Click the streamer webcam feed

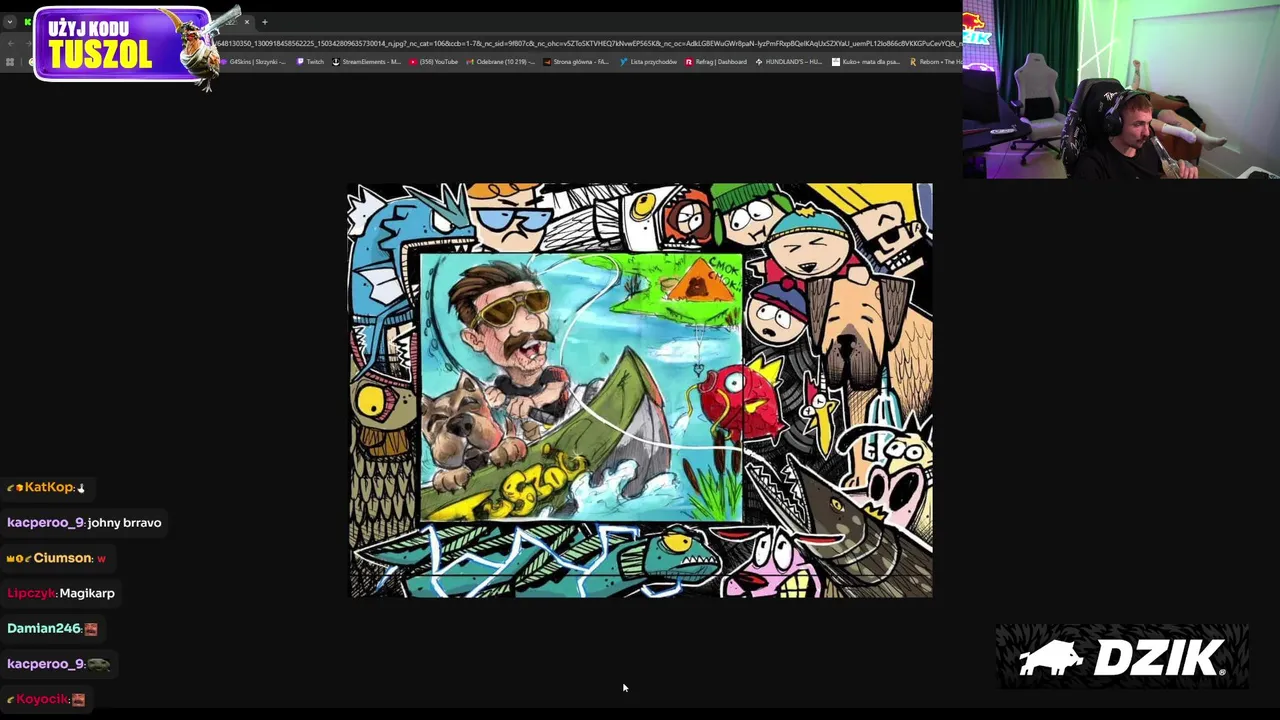(x=1121, y=89)
